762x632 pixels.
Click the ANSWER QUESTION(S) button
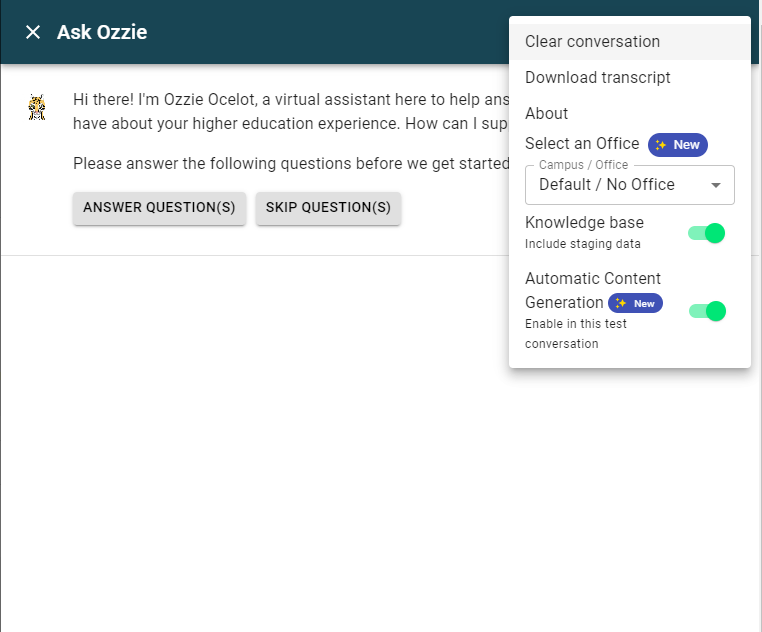[x=159, y=208]
